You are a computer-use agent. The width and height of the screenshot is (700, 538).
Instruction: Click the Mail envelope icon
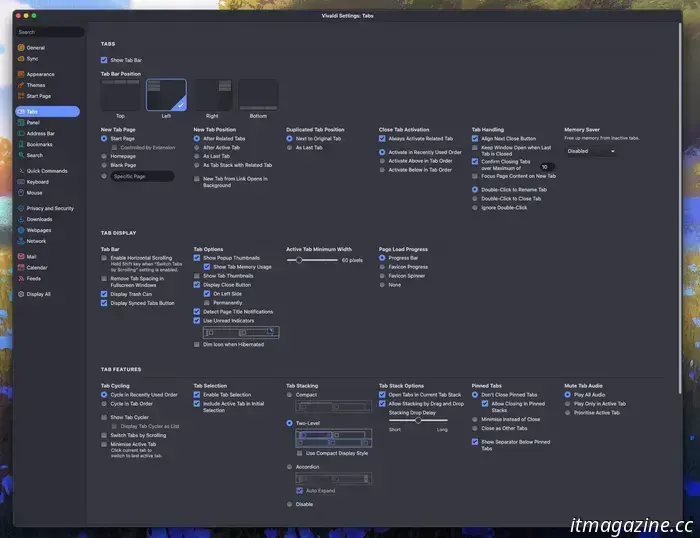[21, 257]
